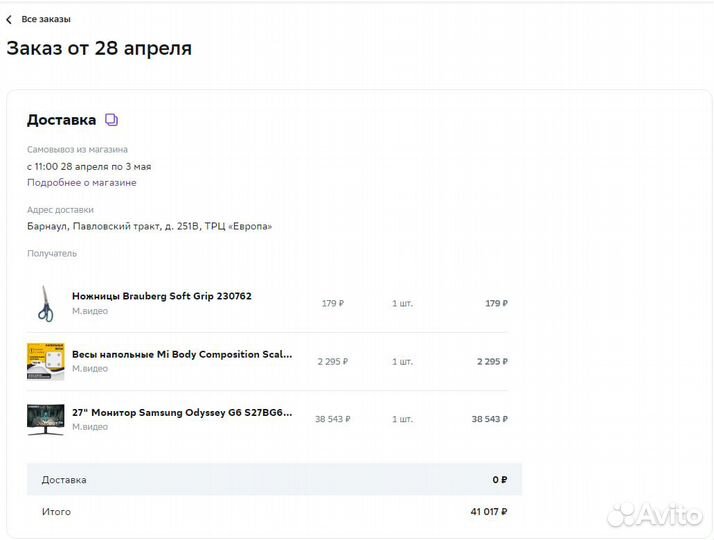Click the bold 38 543 ₽ monitor total
The height and width of the screenshot is (540, 714).
coord(489,419)
